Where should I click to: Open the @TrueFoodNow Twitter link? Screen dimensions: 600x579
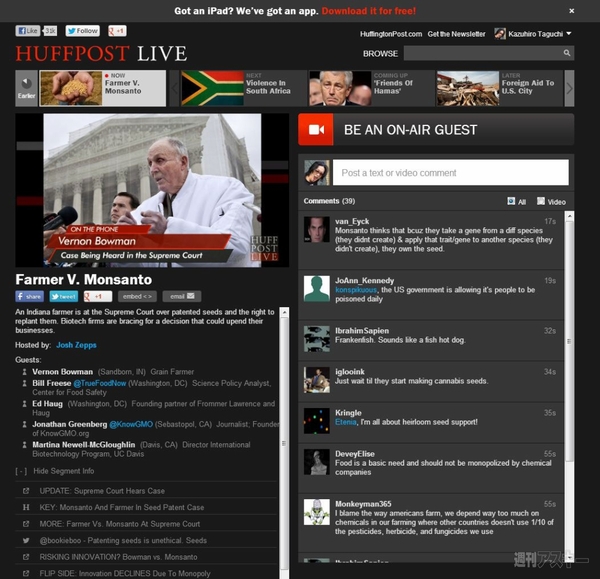99,383
